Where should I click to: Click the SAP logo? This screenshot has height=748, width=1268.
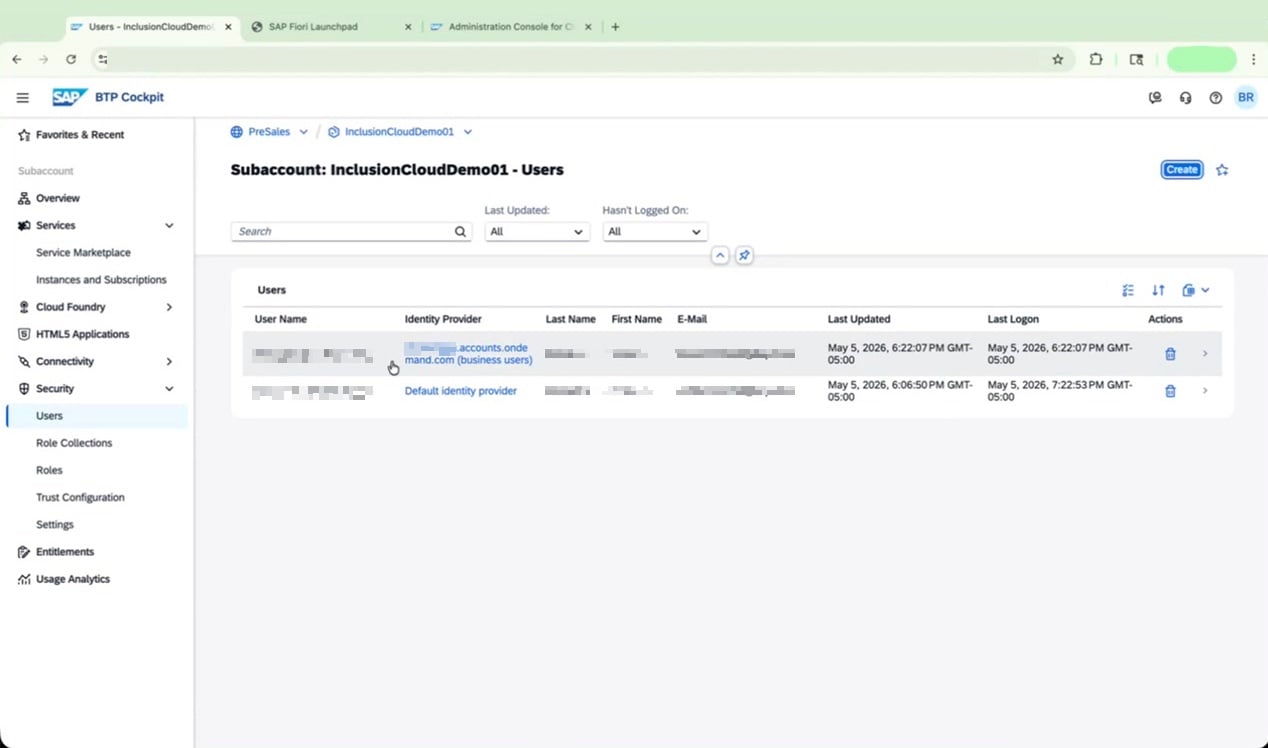pos(70,97)
